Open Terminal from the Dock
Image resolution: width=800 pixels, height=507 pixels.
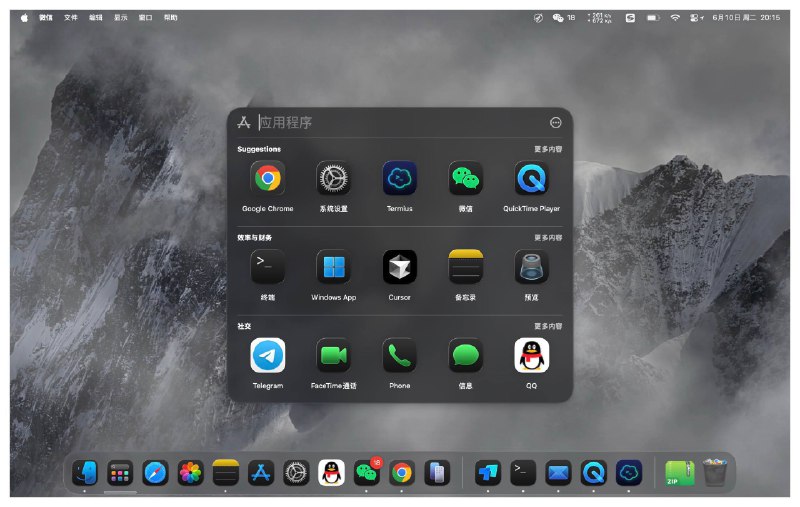[523, 473]
